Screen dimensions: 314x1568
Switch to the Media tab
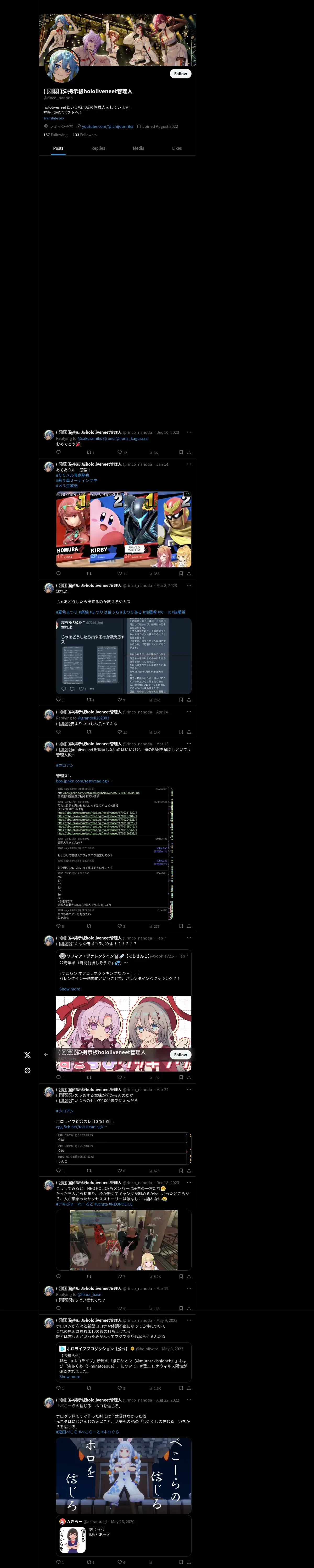click(138, 148)
